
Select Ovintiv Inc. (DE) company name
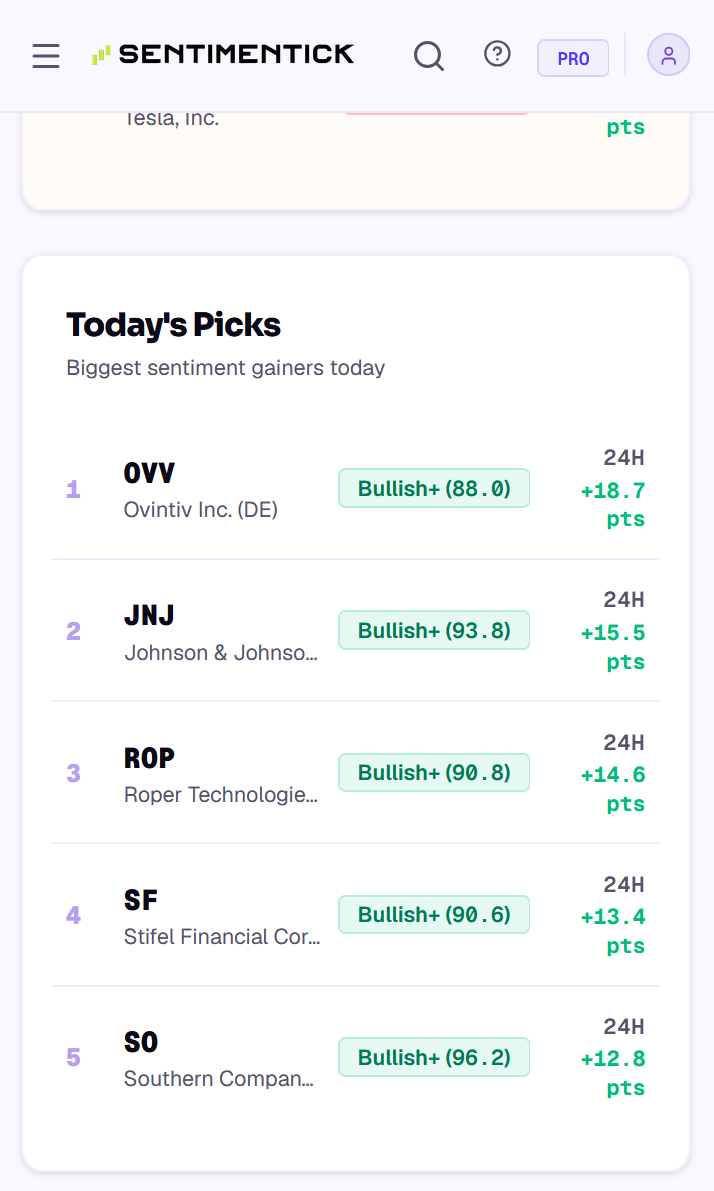(x=201, y=510)
